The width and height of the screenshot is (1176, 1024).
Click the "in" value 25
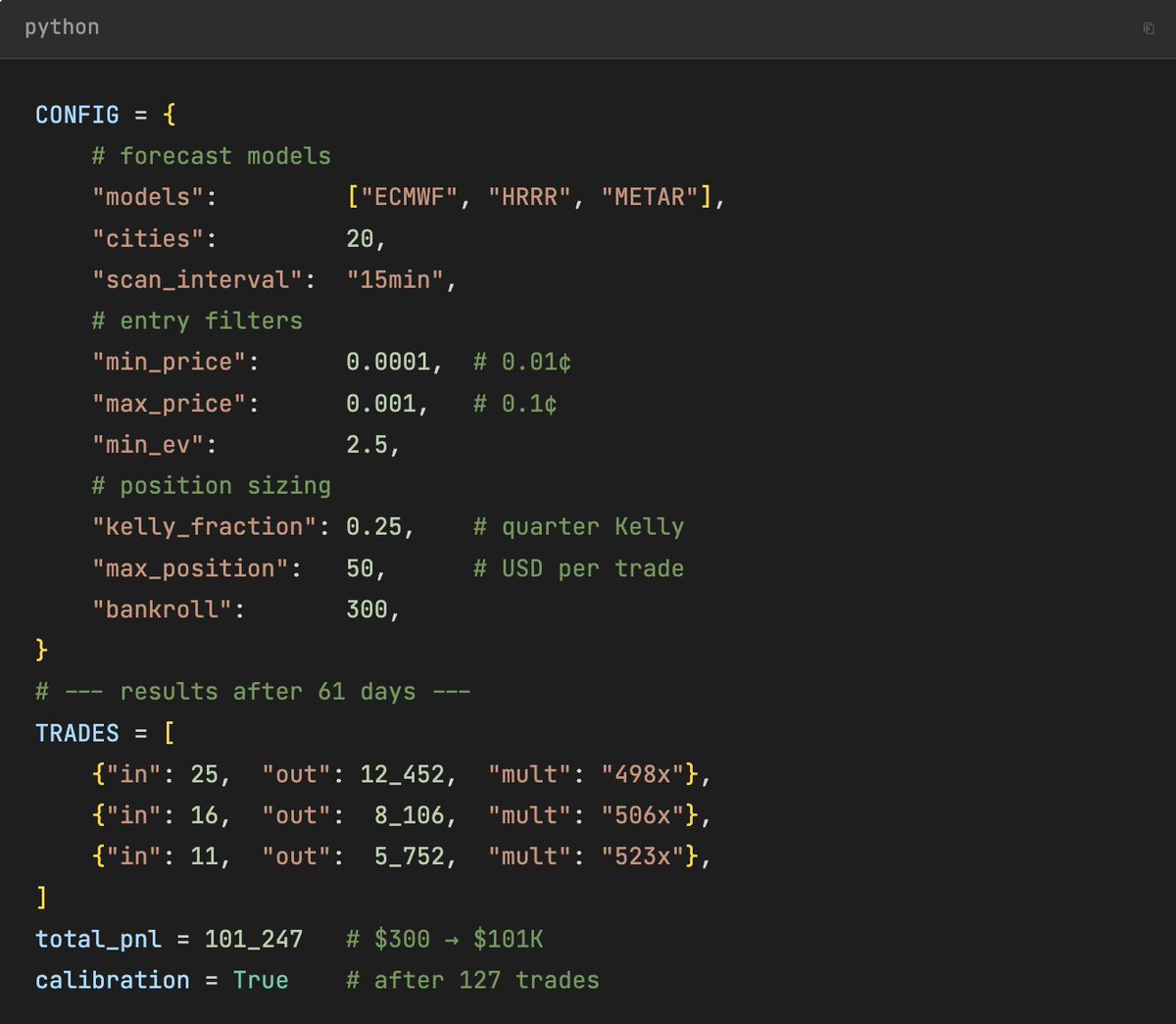204,774
